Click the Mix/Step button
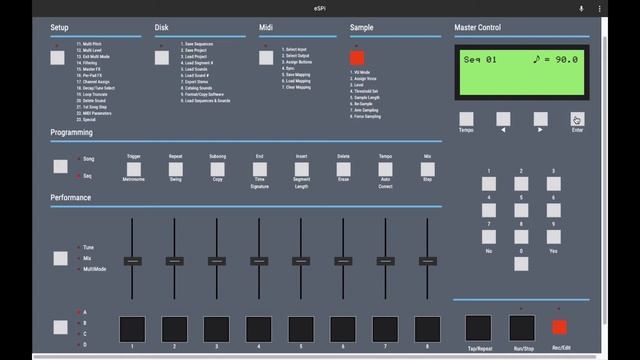Screen dimensions: 640x360 pos(427,169)
